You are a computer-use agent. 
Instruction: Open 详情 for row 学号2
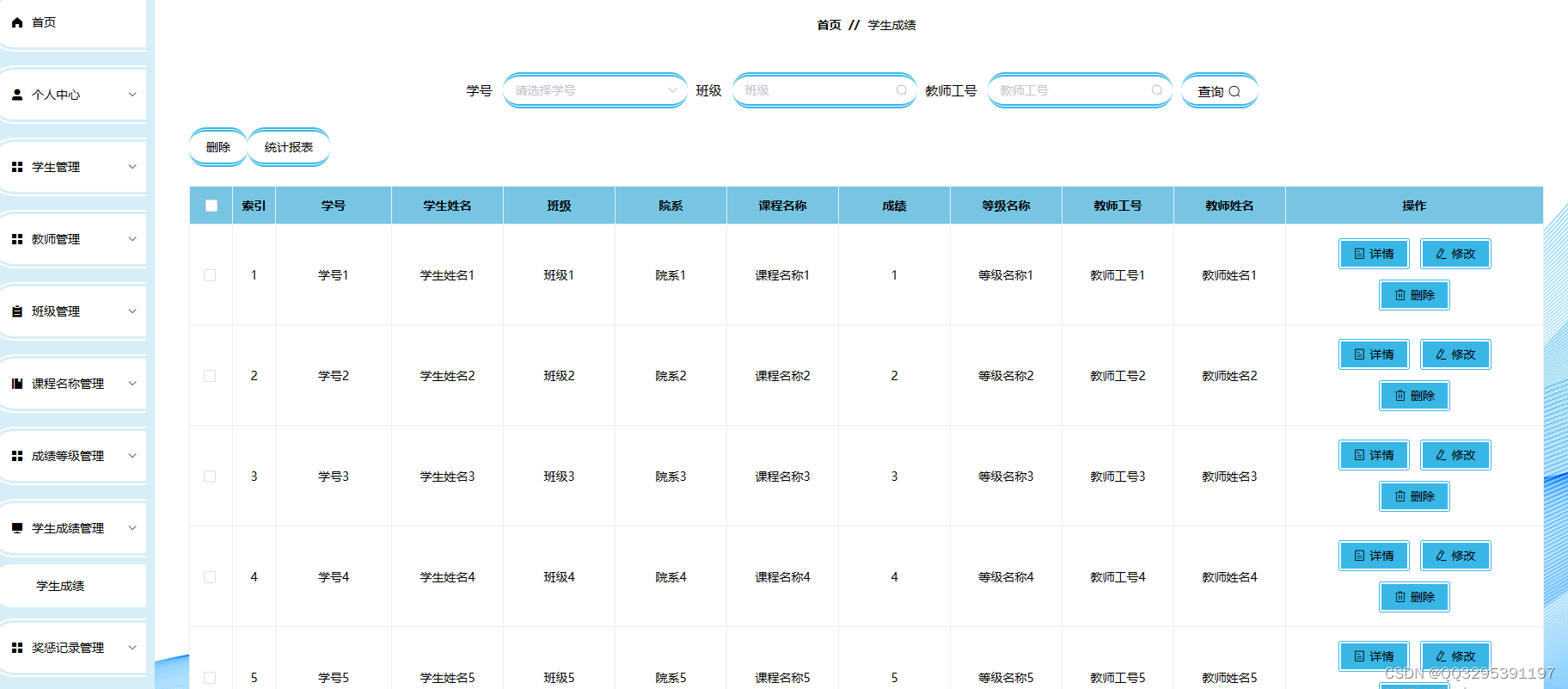point(1374,354)
